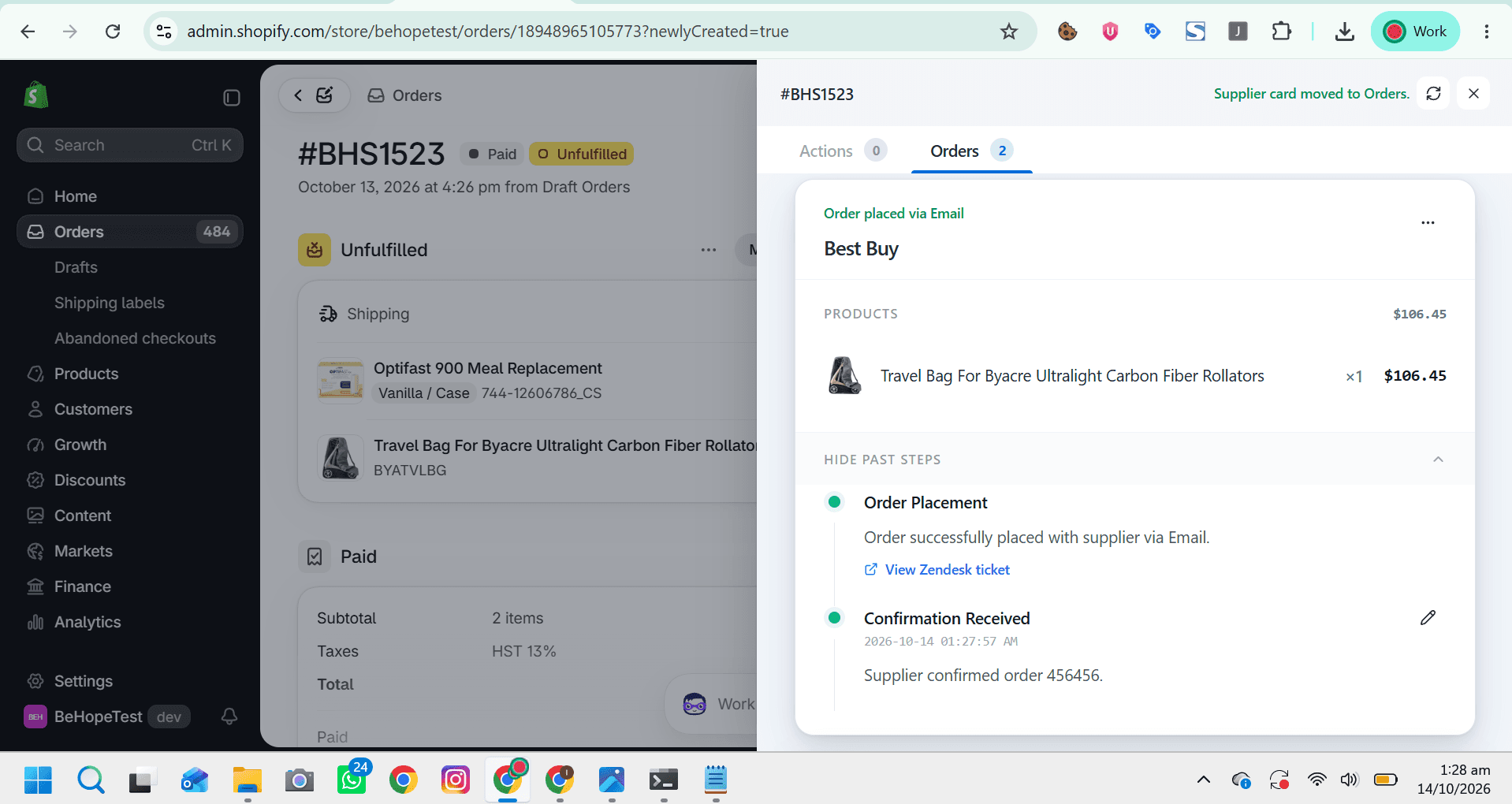
Task: Click the Travel Bag product thumbnail
Action: pos(844,375)
